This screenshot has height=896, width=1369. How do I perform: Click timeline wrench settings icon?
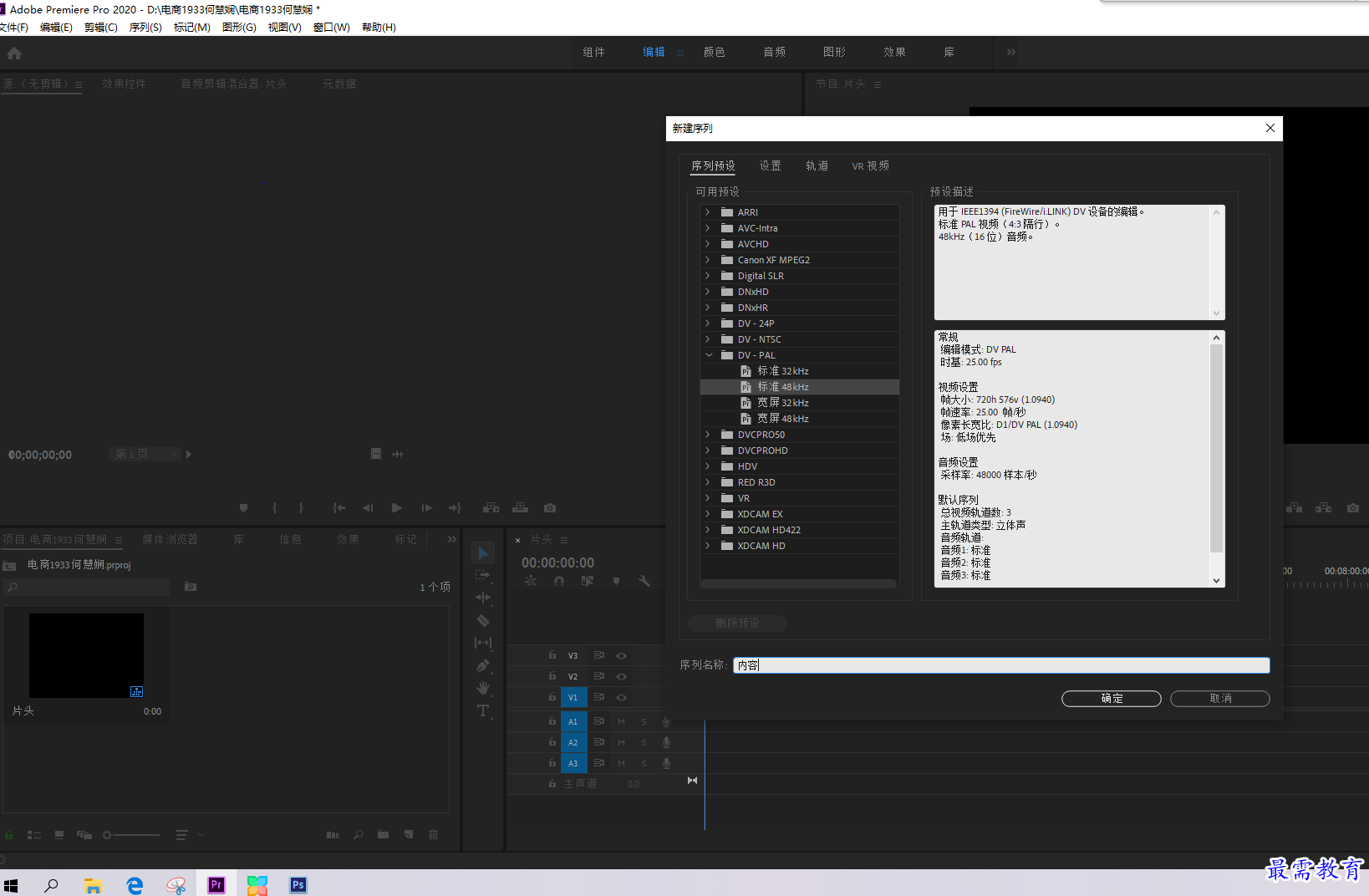point(644,581)
